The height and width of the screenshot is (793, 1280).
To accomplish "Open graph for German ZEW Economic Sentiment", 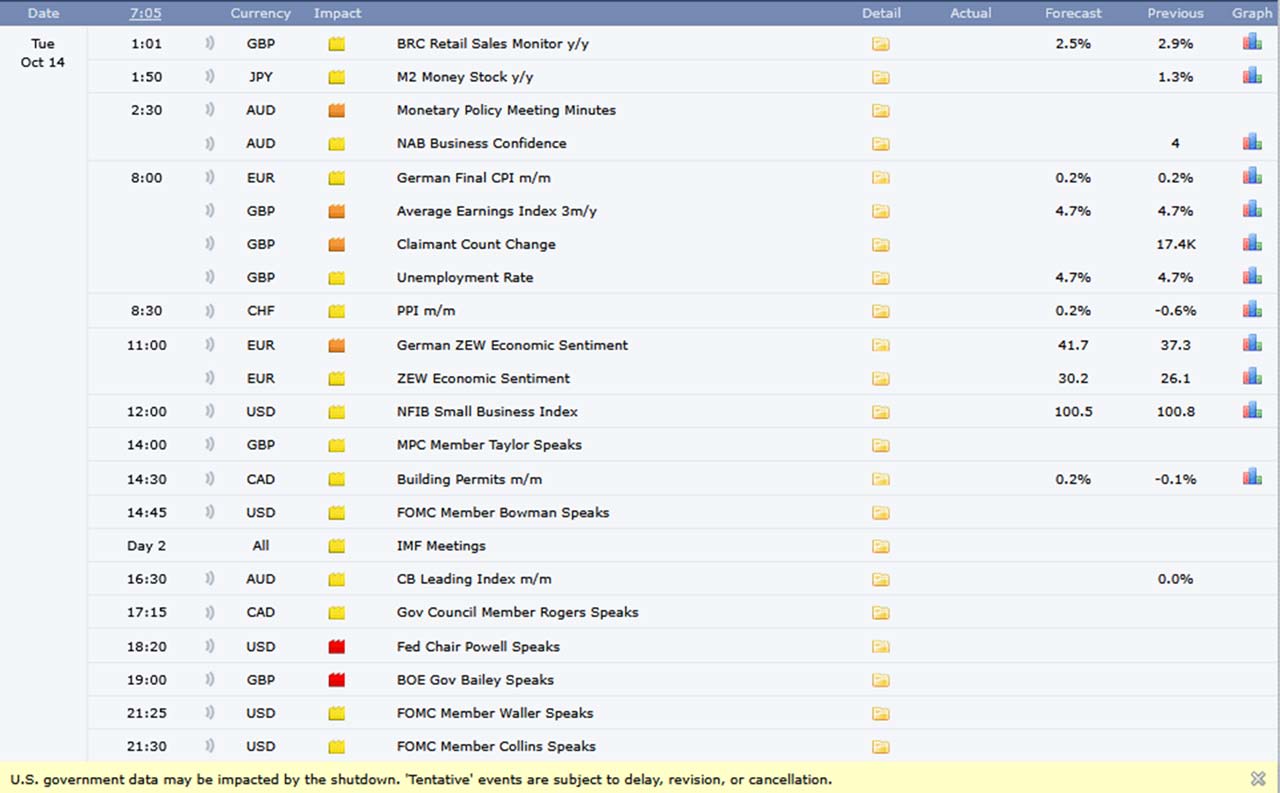I will [1252, 344].
